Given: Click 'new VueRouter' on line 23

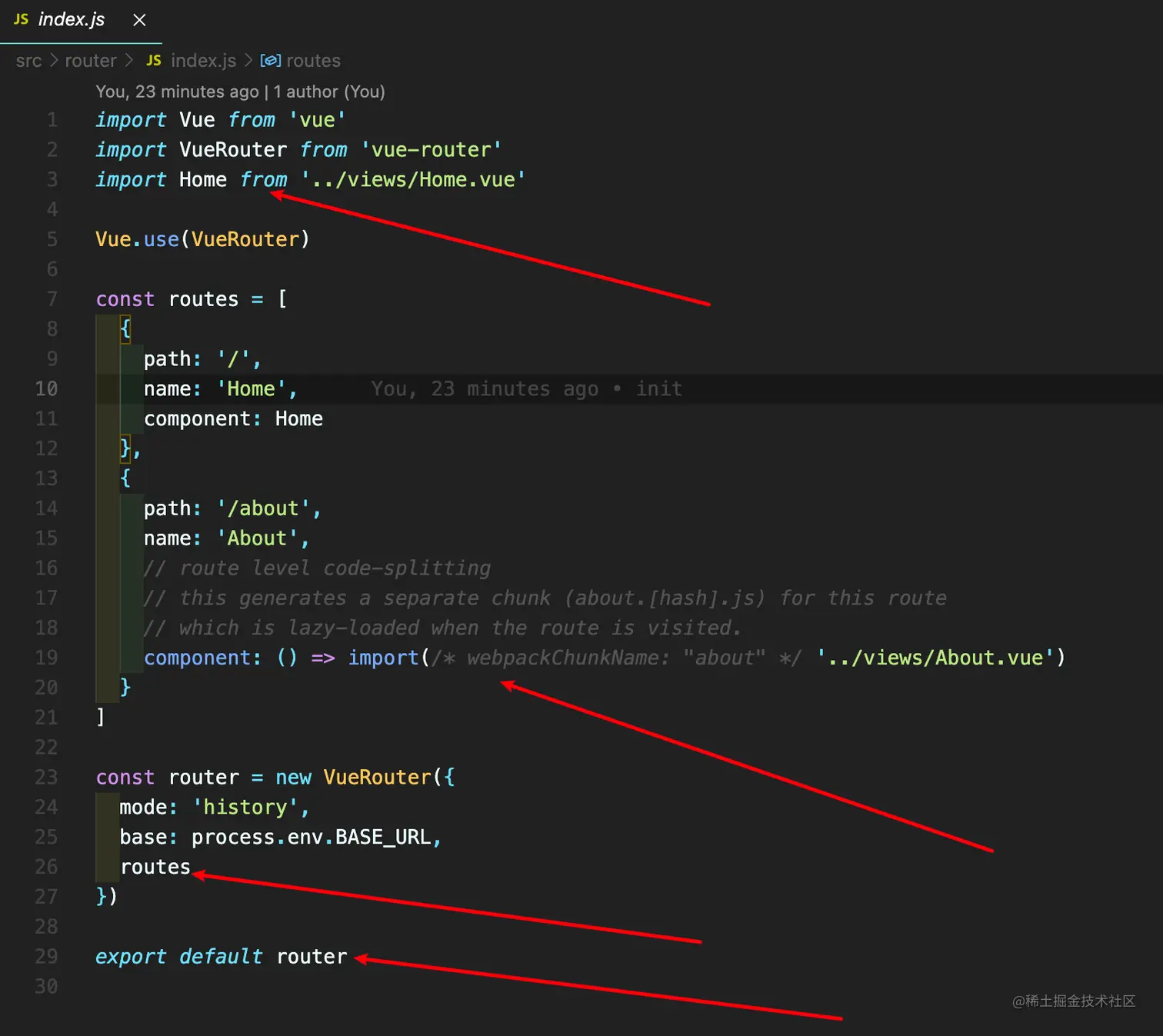Looking at the screenshot, I should 353,778.
